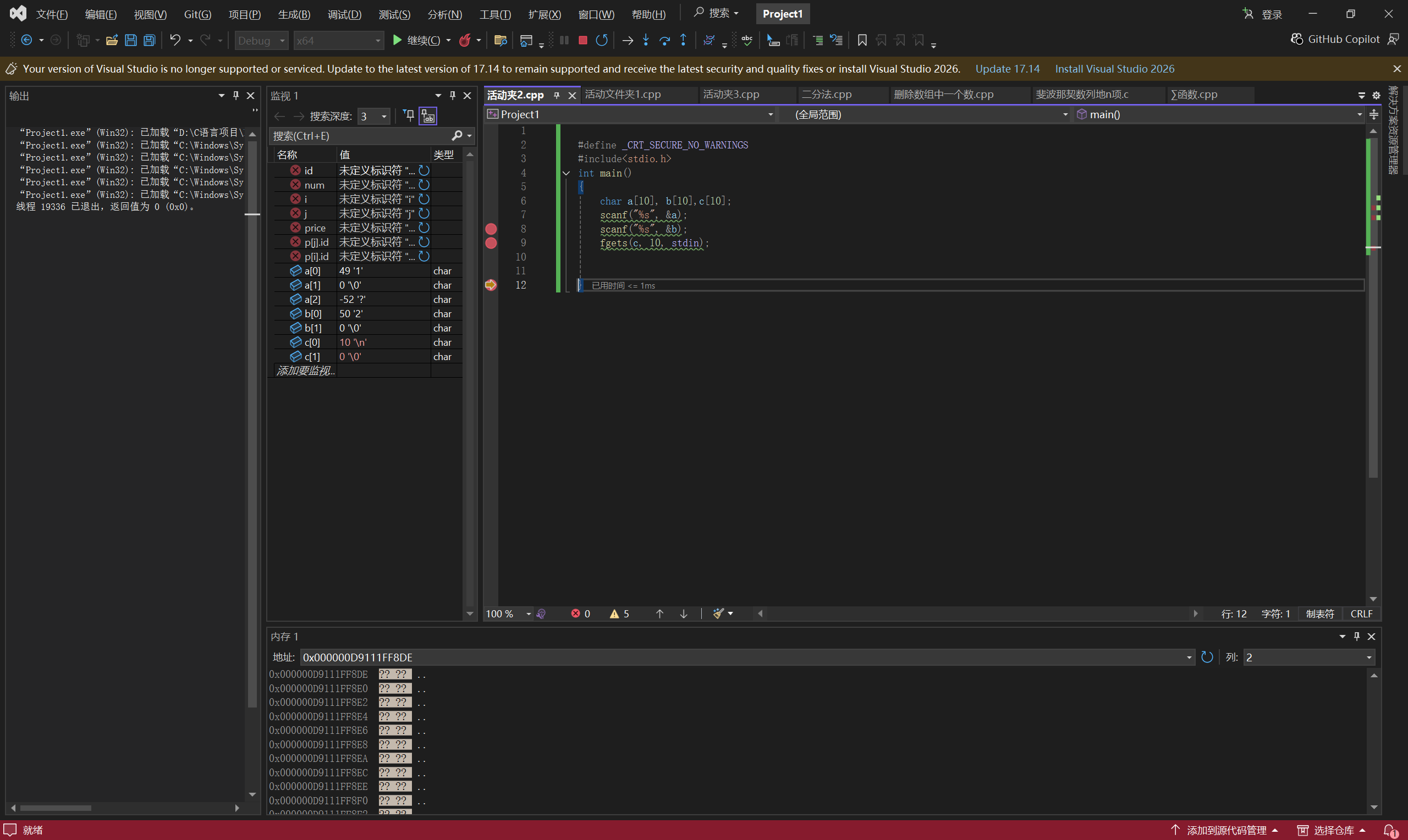Toggle the breakpoint on line 8
The width and height of the screenshot is (1408, 840).
pos(491,229)
